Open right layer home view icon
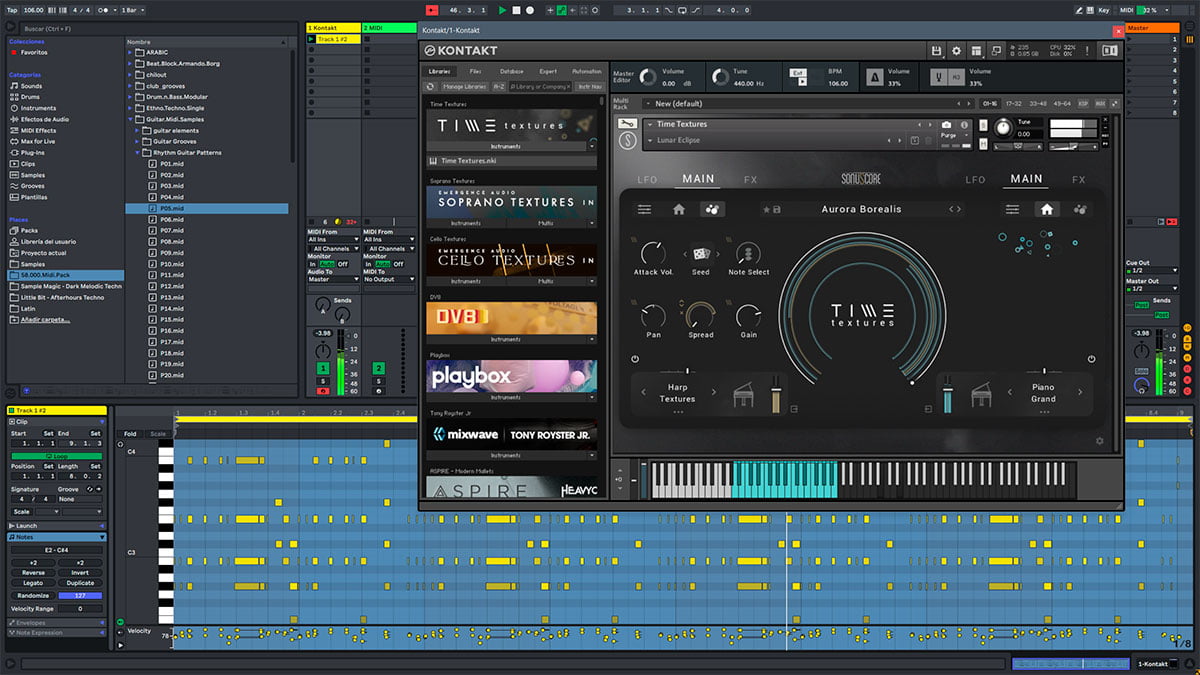 (x=1046, y=209)
